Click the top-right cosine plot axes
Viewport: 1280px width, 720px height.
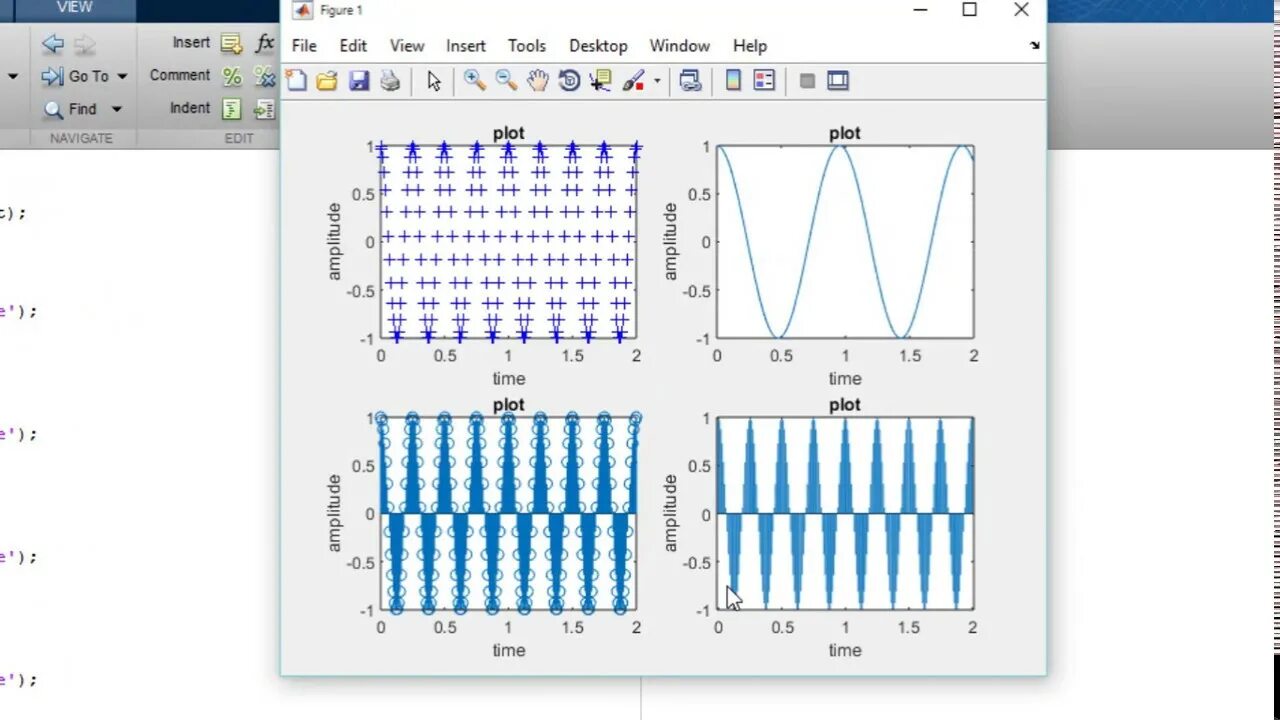(x=845, y=242)
